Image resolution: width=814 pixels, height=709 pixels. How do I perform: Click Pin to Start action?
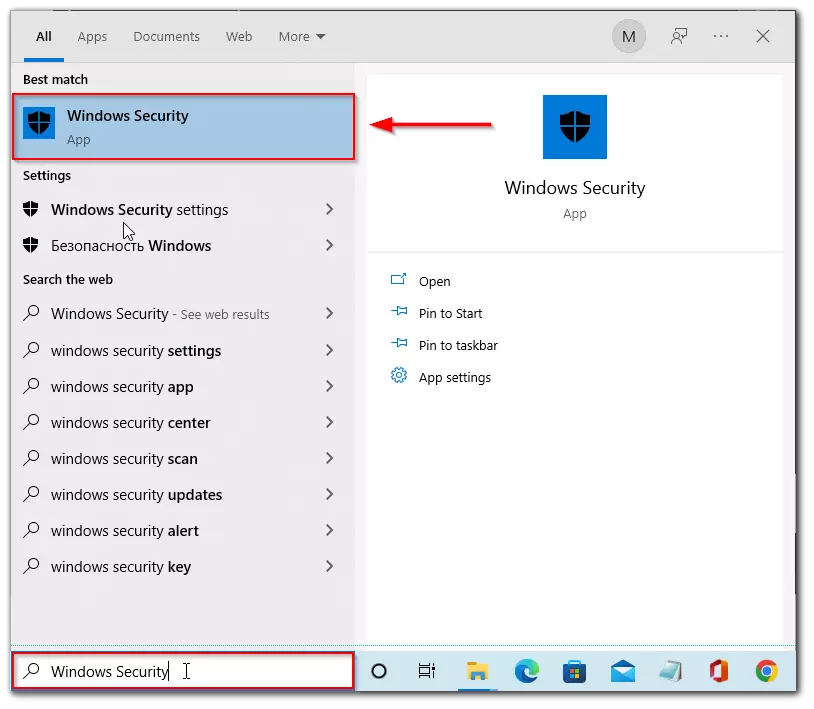point(450,313)
